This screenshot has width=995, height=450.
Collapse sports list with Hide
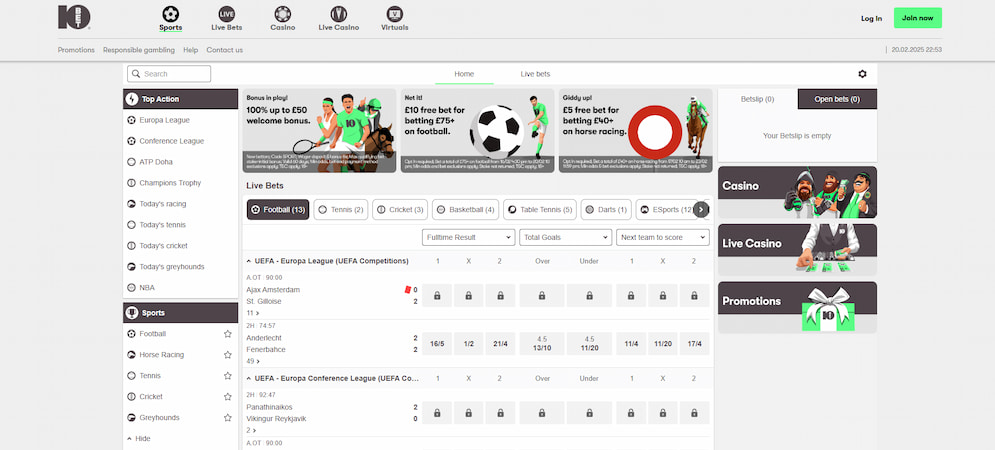click(138, 439)
